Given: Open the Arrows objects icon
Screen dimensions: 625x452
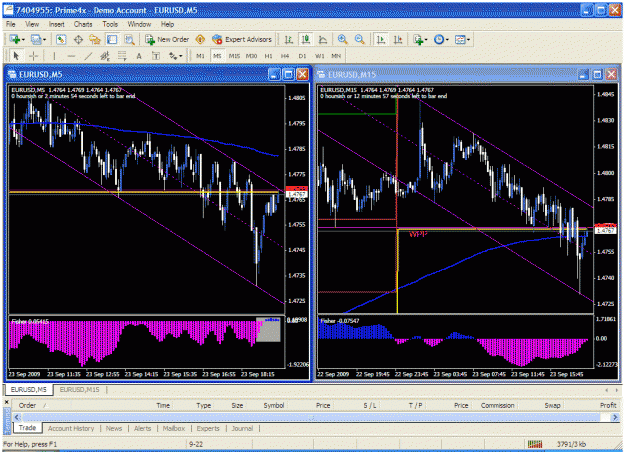Looking at the screenshot, I should point(173,56).
